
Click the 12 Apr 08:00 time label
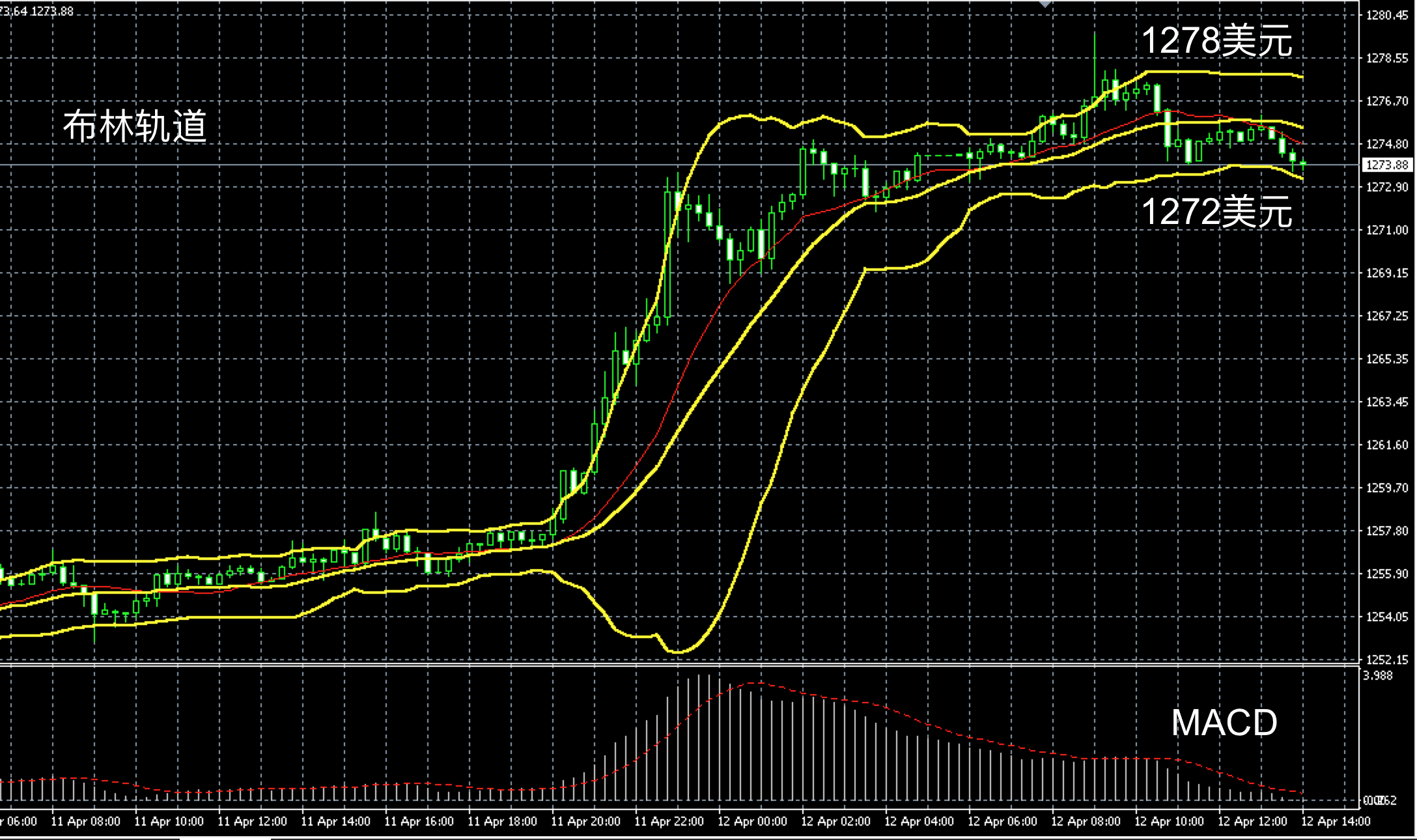1085,822
